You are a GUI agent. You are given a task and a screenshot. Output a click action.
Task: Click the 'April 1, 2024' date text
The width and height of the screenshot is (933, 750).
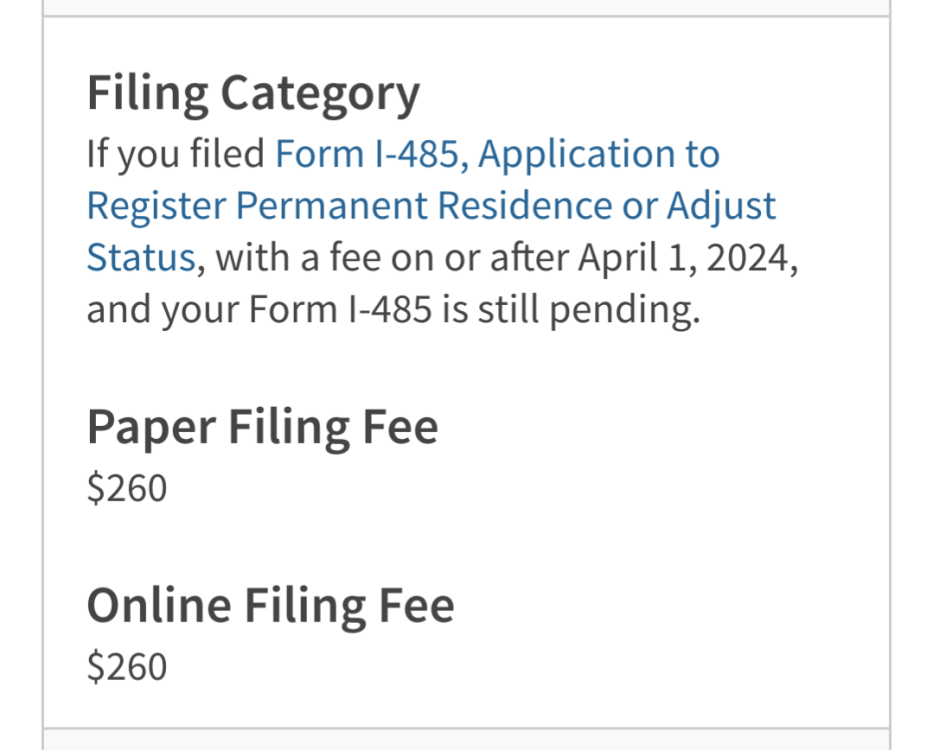pos(687,258)
